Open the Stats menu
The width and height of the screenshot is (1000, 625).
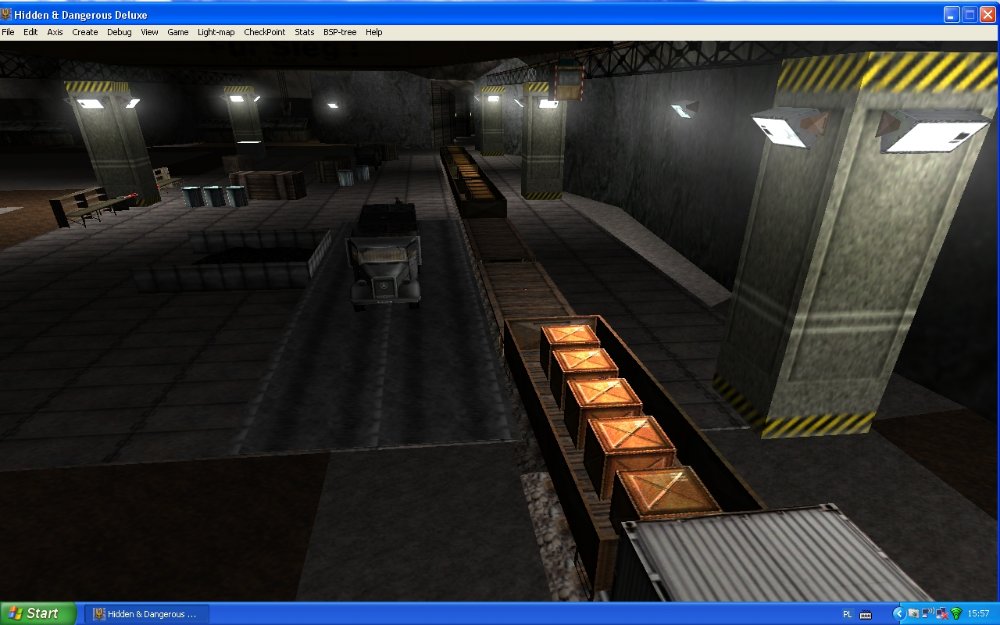[x=304, y=32]
